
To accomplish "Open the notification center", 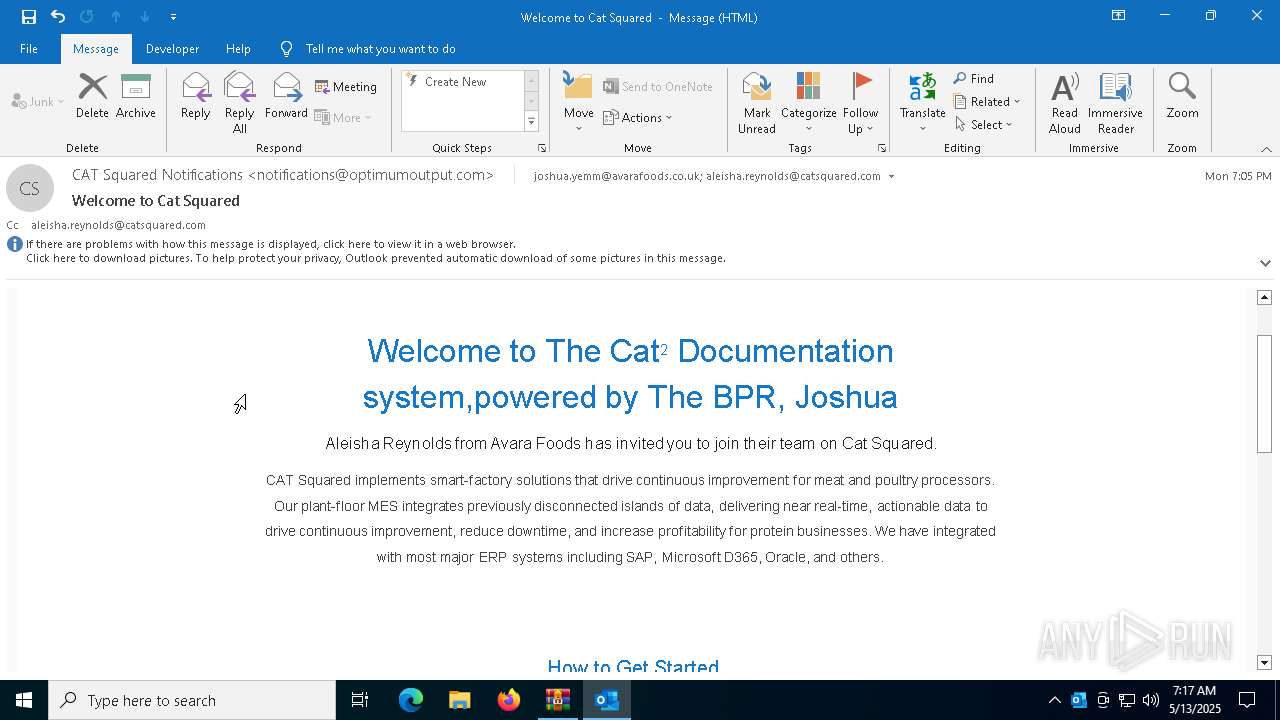I will click(x=1247, y=700).
